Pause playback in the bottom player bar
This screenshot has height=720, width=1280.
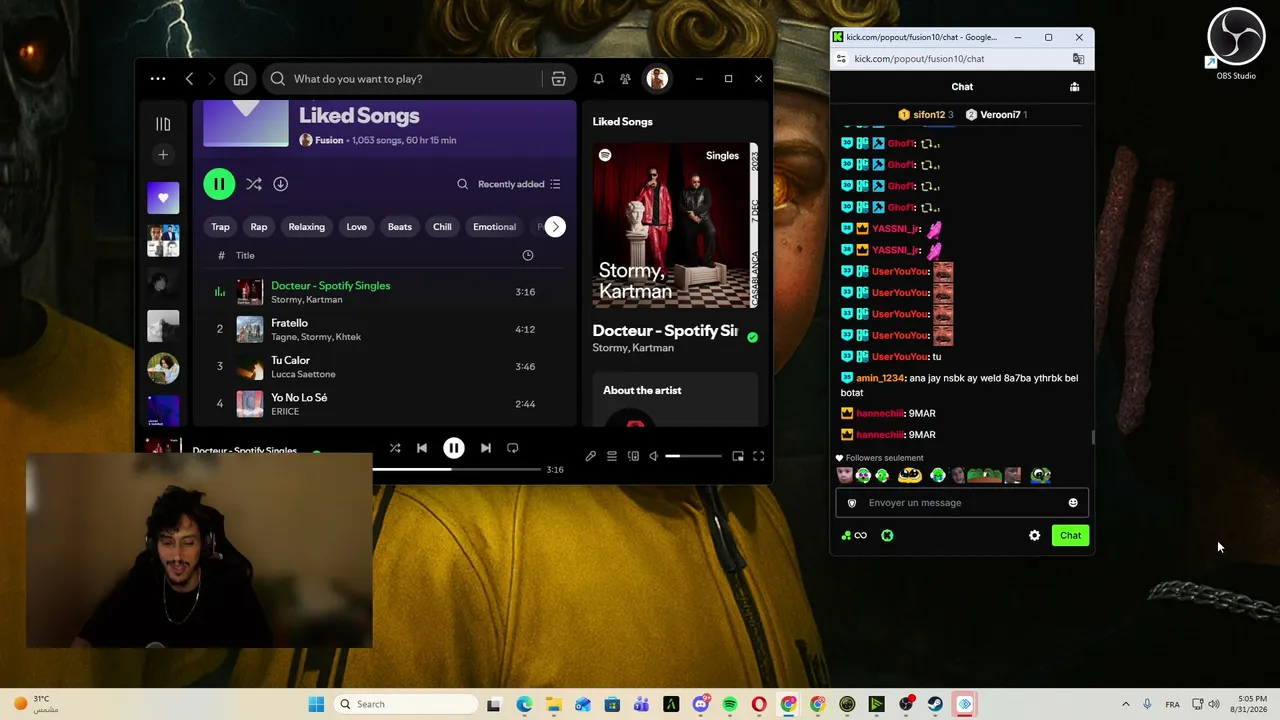pyautogui.click(x=454, y=448)
